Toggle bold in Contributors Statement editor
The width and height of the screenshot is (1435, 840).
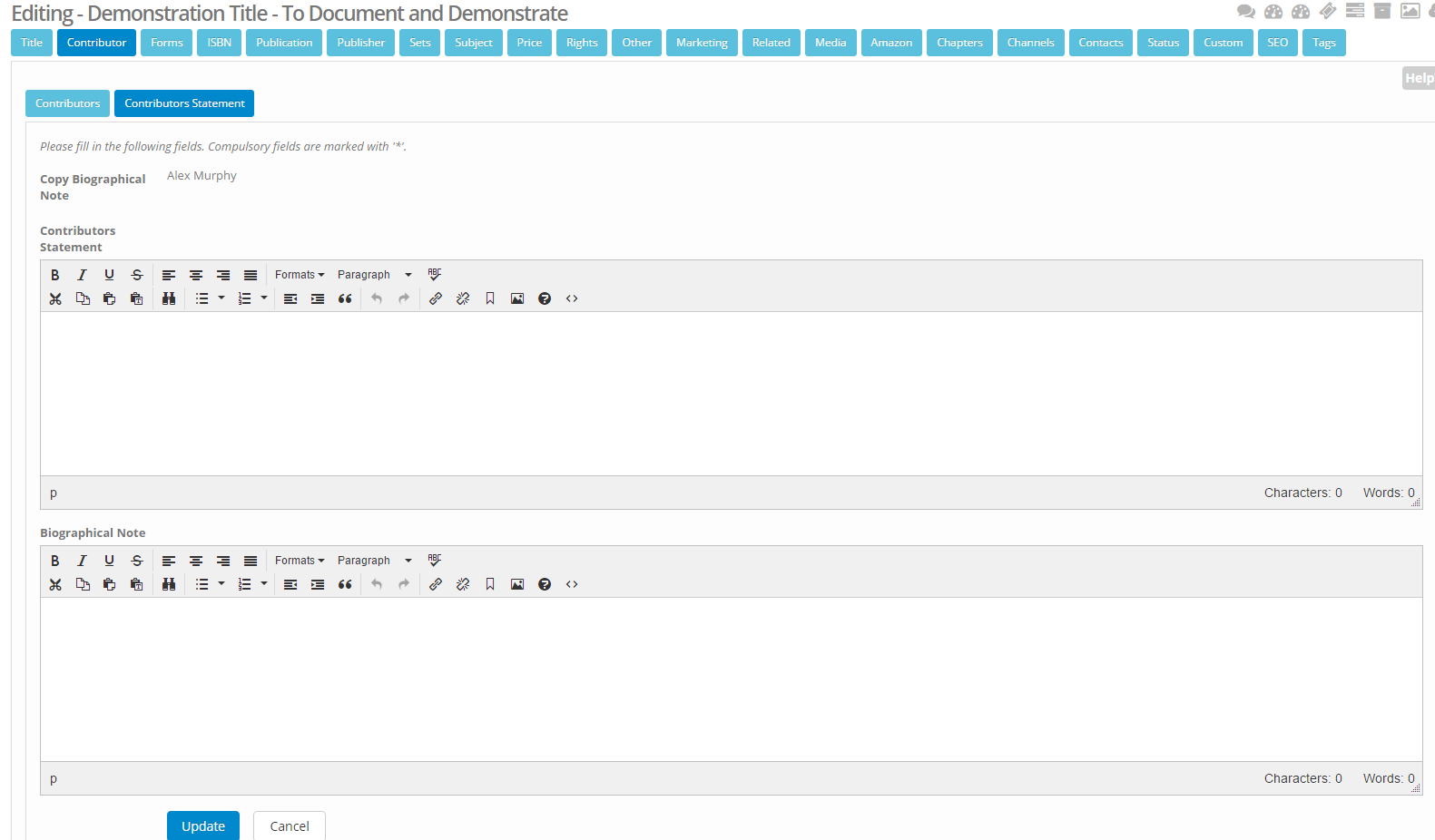coord(55,275)
